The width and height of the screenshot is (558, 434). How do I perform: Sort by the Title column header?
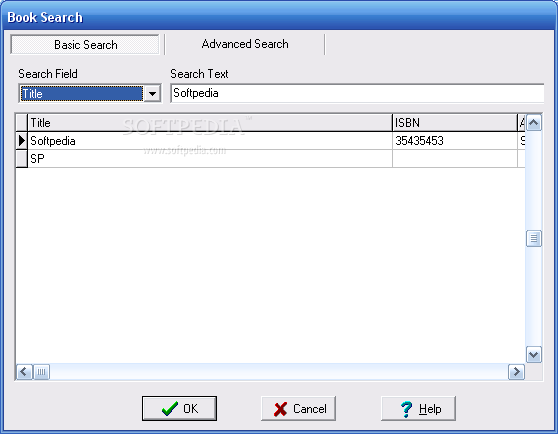(x=210, y=123)
